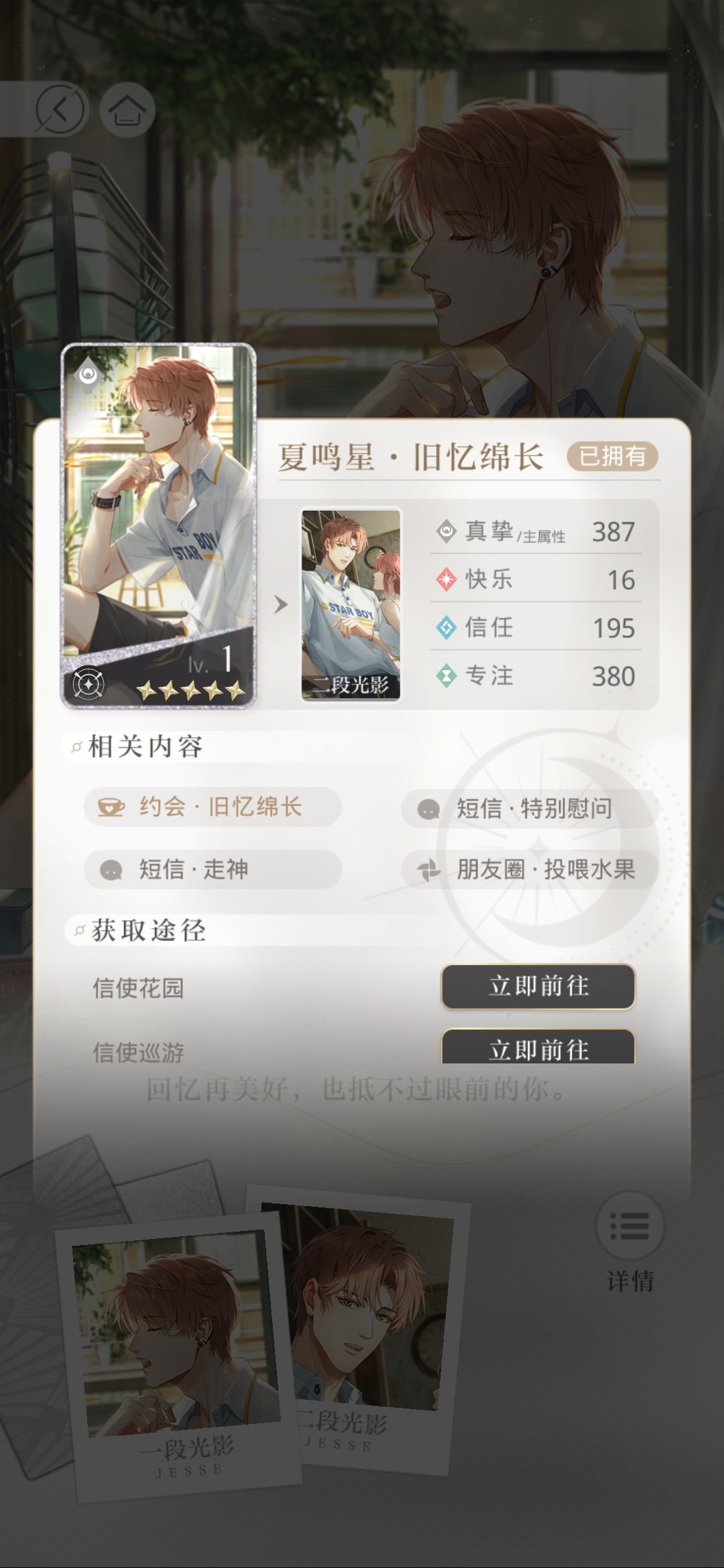This screenshot has width=724, height=1568.
Task: Tap the 已拥有 owned badge
Action: [x=612, y=456]
